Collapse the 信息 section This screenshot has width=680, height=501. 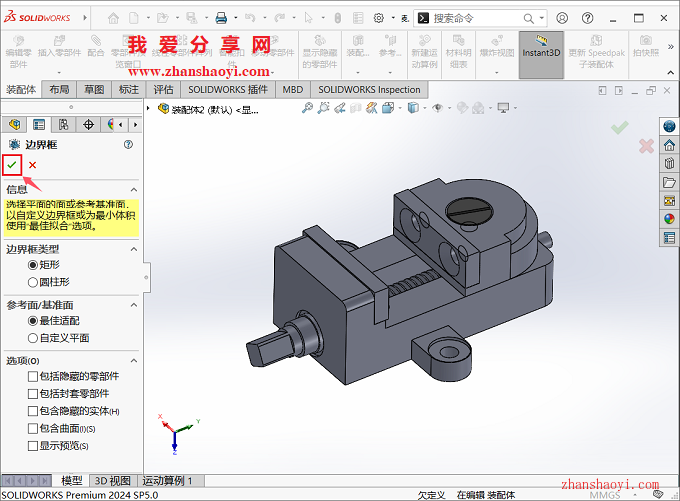(134, 189)
